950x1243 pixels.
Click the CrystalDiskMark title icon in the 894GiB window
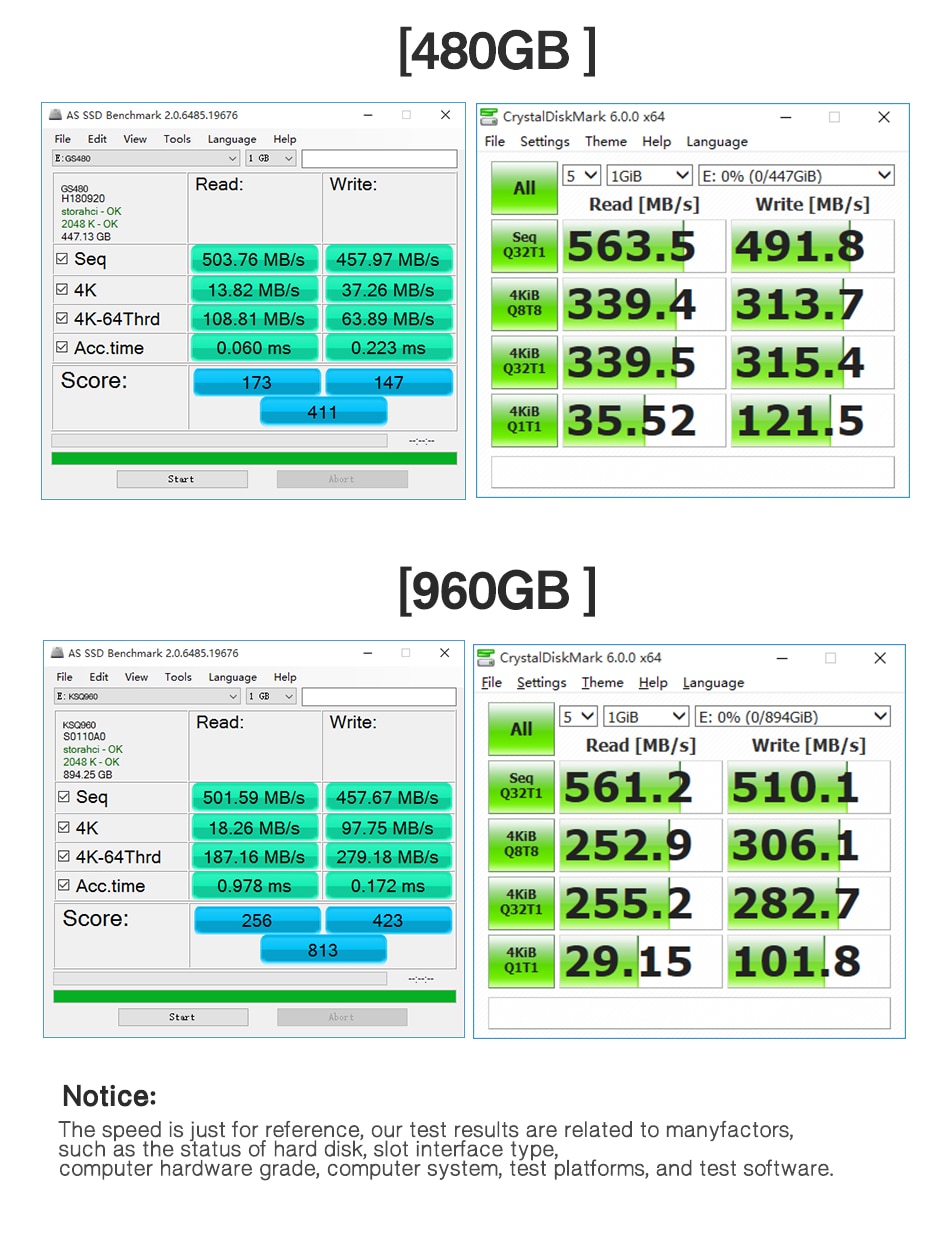coord(486,658)
